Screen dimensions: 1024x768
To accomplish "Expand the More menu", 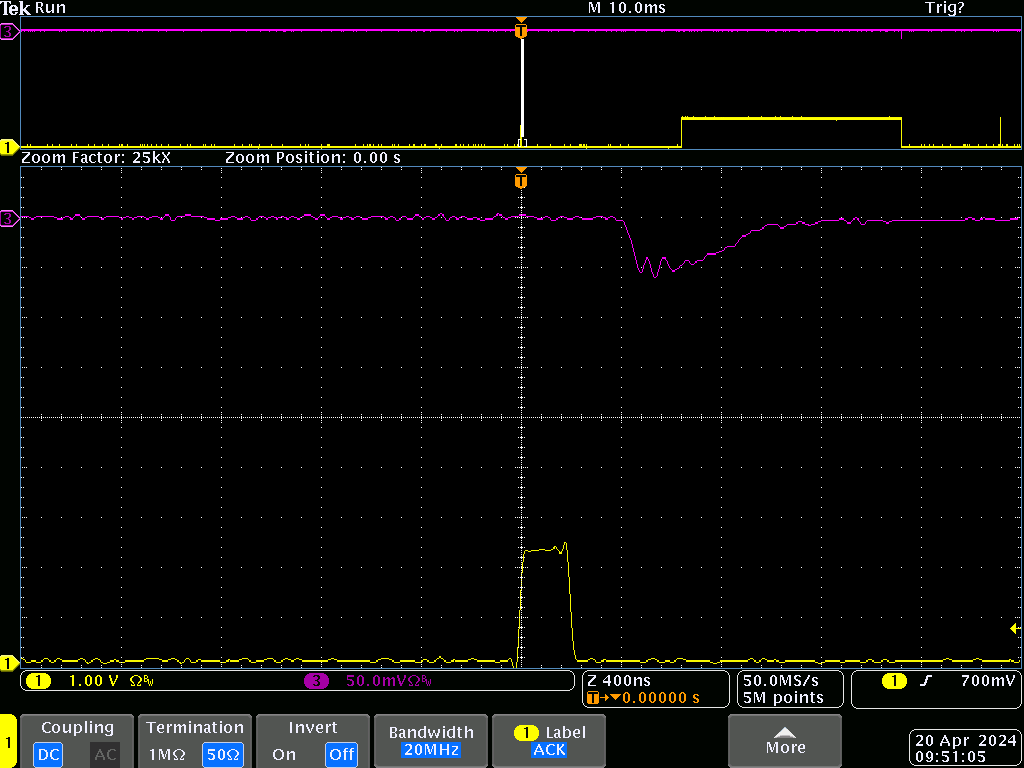I will 785,740.
